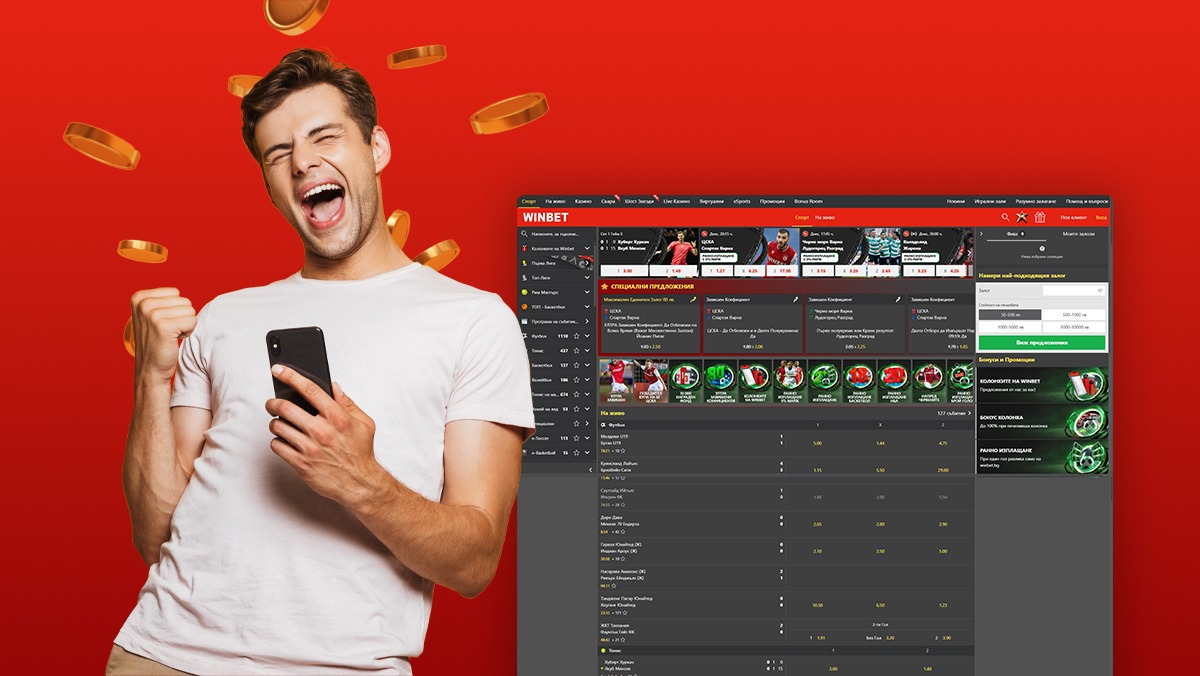Expand the Тенис sidebar chevron
Image resolution: width=1200 pixels, height=676 pixels.
(x=588, y=351)
